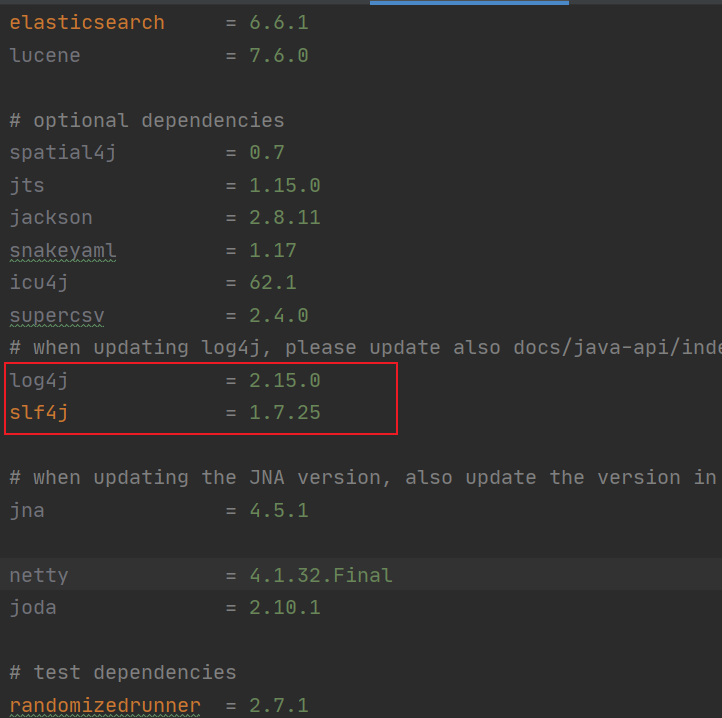Click the slf4j property key
The height and width of the screenshot is (718, 722).
[x=39, y=412]
